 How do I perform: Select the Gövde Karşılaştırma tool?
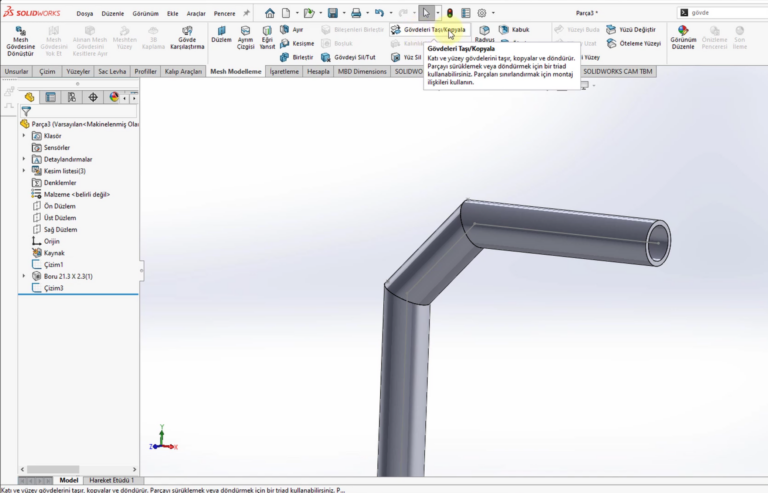187,41
